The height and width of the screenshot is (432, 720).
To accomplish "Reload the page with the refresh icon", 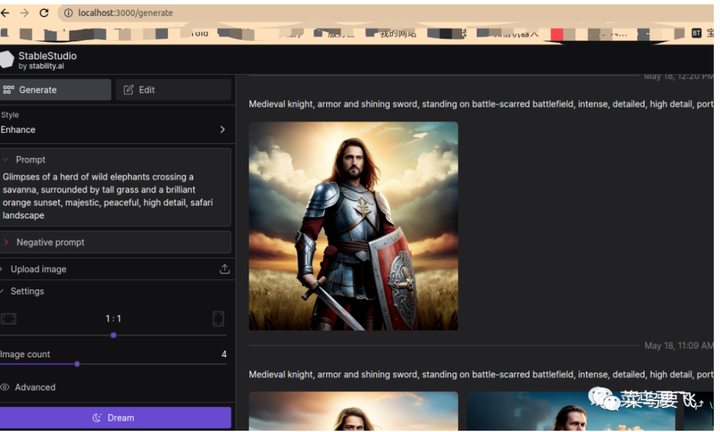I will (44, 13).
